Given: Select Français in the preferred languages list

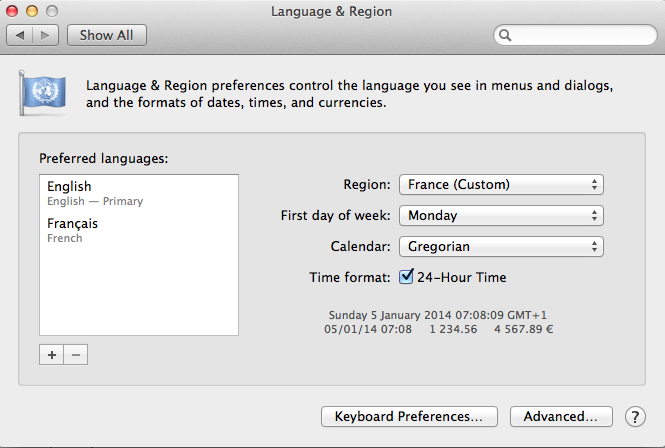Looking at the screenshot, I should 139,230.
